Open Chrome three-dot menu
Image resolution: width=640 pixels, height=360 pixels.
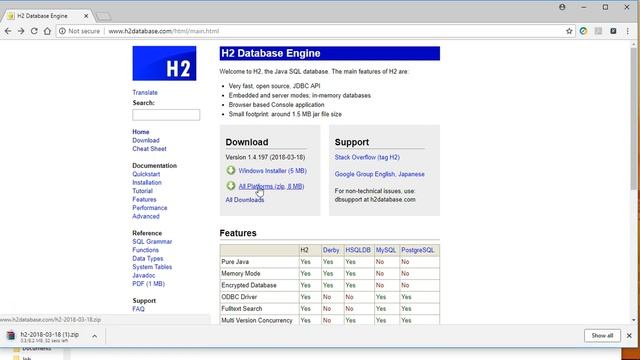coord(628,31)
